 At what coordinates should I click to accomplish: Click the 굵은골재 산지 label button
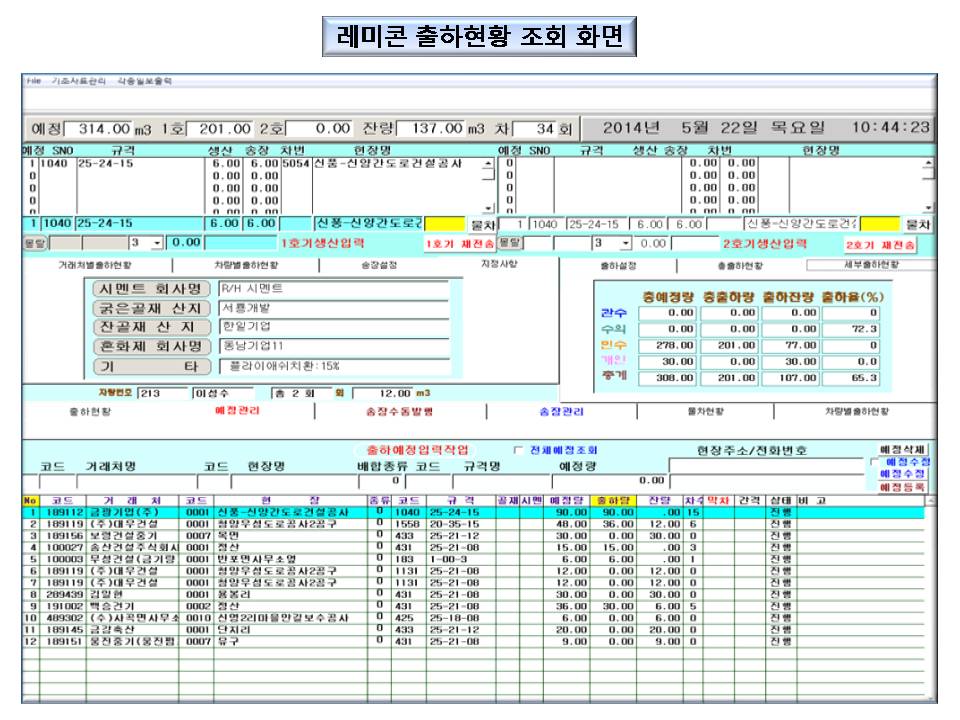[151, 309]
